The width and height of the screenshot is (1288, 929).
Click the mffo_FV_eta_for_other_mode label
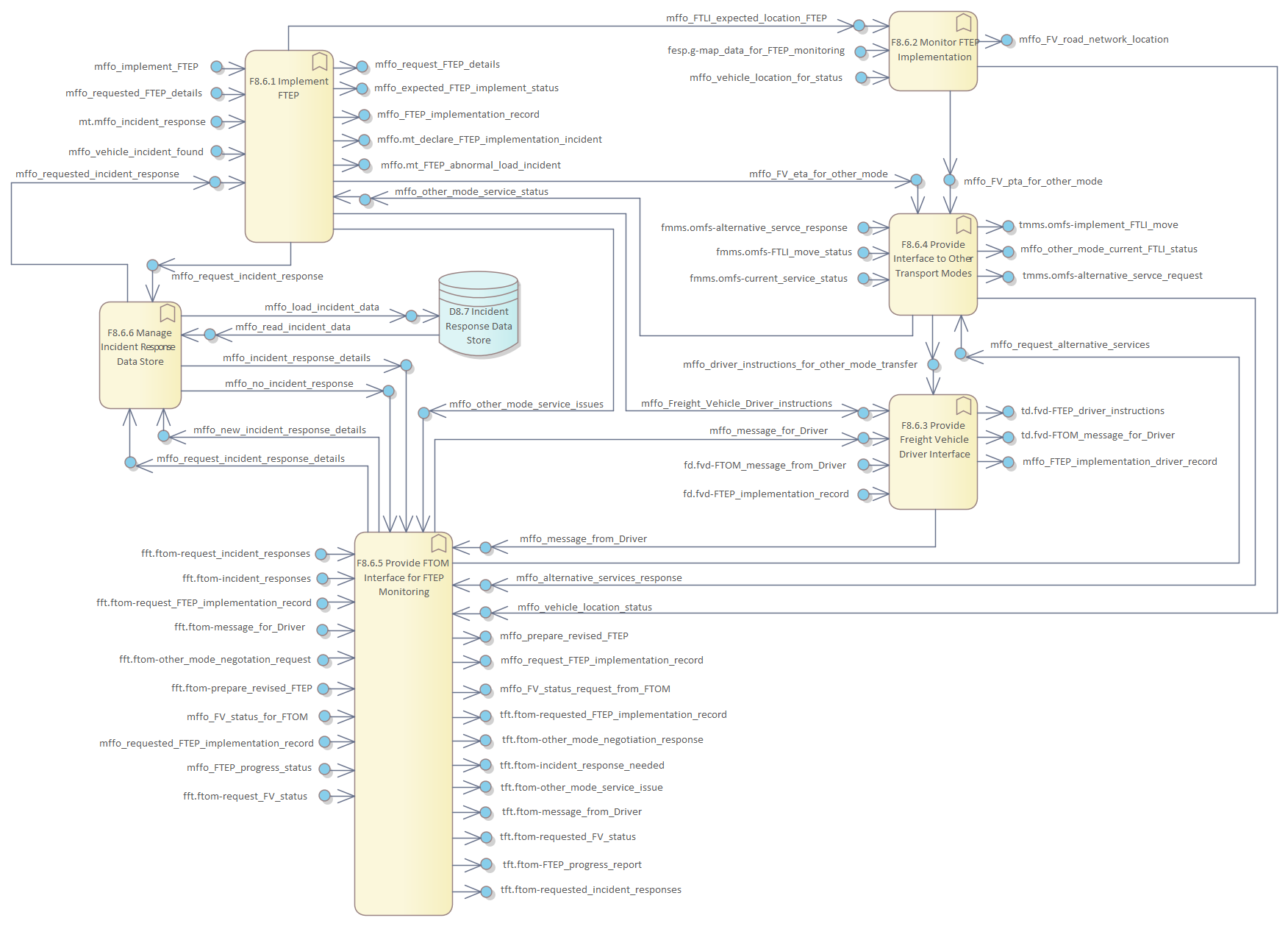click(818, 174)
